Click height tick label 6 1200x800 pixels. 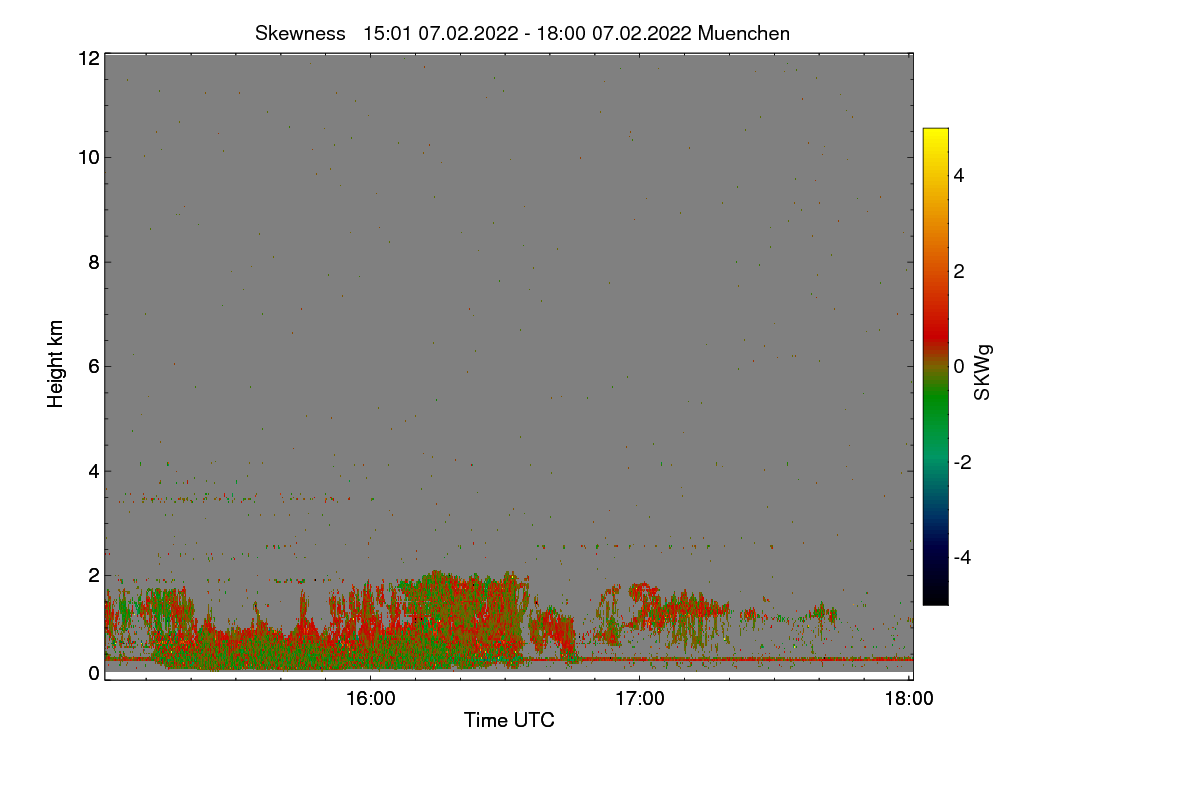click(94, 366)
